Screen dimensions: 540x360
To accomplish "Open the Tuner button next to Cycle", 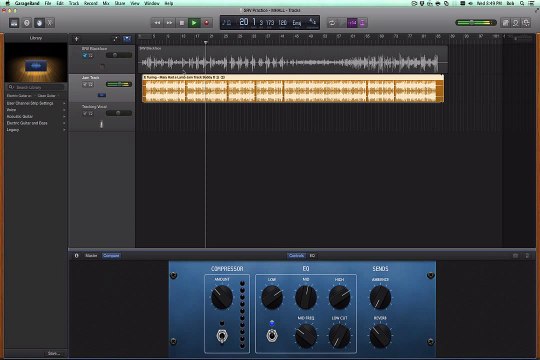I will 342,23.
